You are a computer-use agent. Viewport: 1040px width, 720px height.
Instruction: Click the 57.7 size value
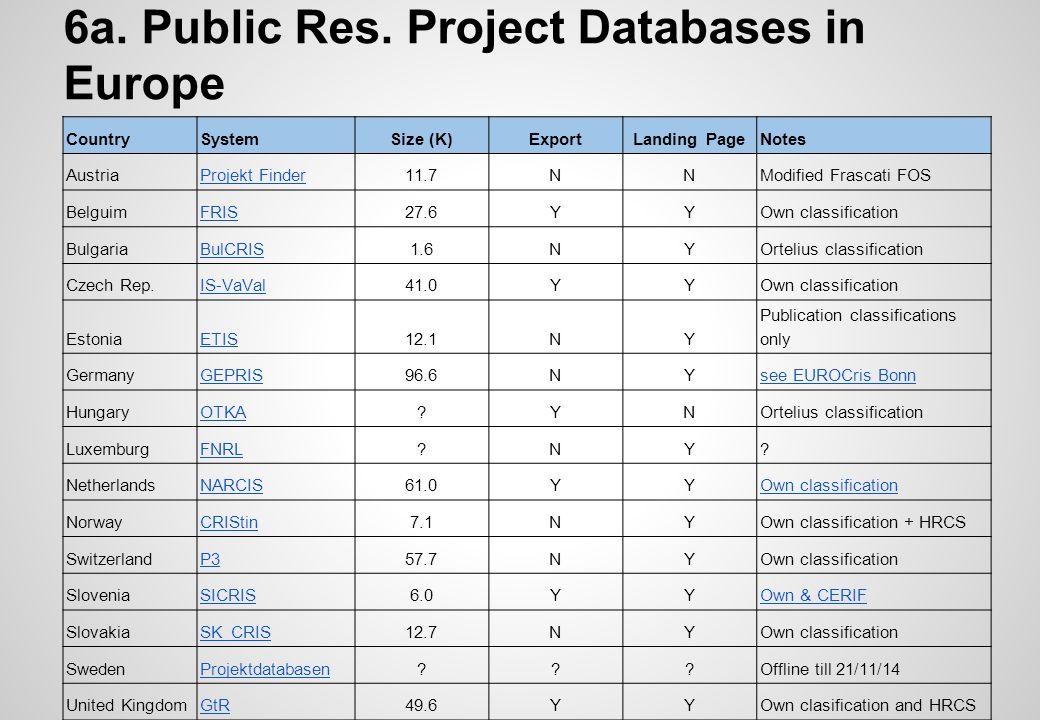click(x=421, y=559)
